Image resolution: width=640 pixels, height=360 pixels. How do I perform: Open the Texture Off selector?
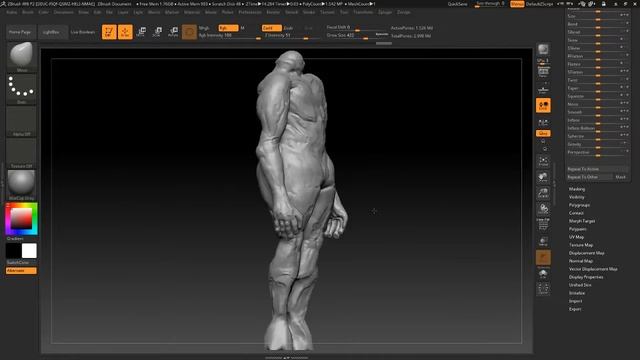point(22,153)
